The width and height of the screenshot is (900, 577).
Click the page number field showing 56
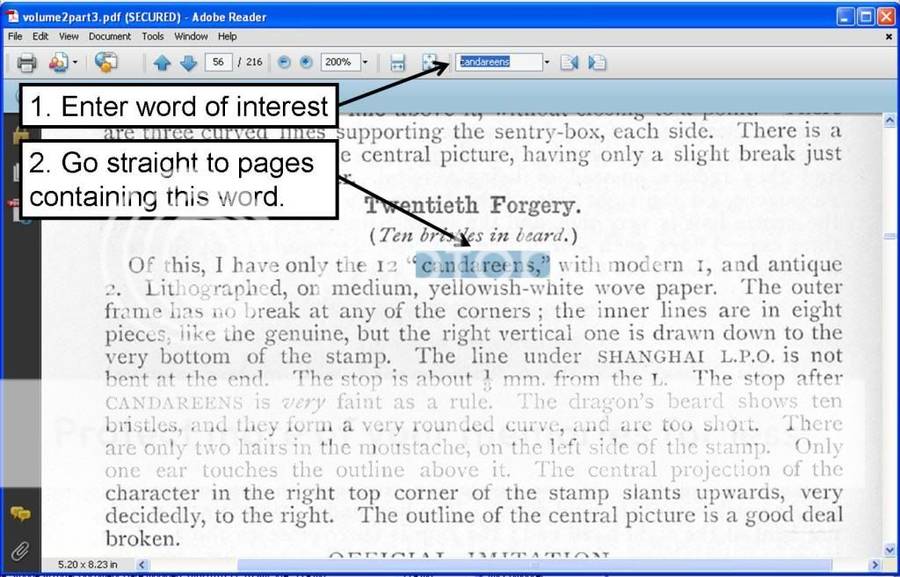[x=218, y=62]
